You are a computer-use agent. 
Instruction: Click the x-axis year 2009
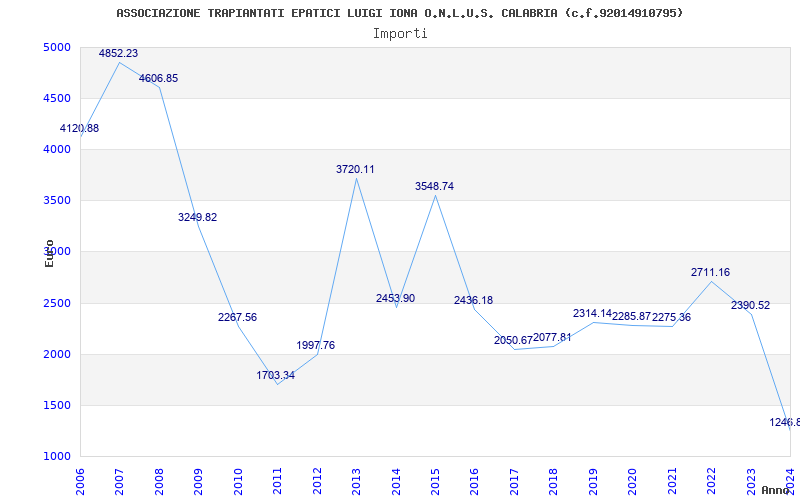tap(198, 482)
